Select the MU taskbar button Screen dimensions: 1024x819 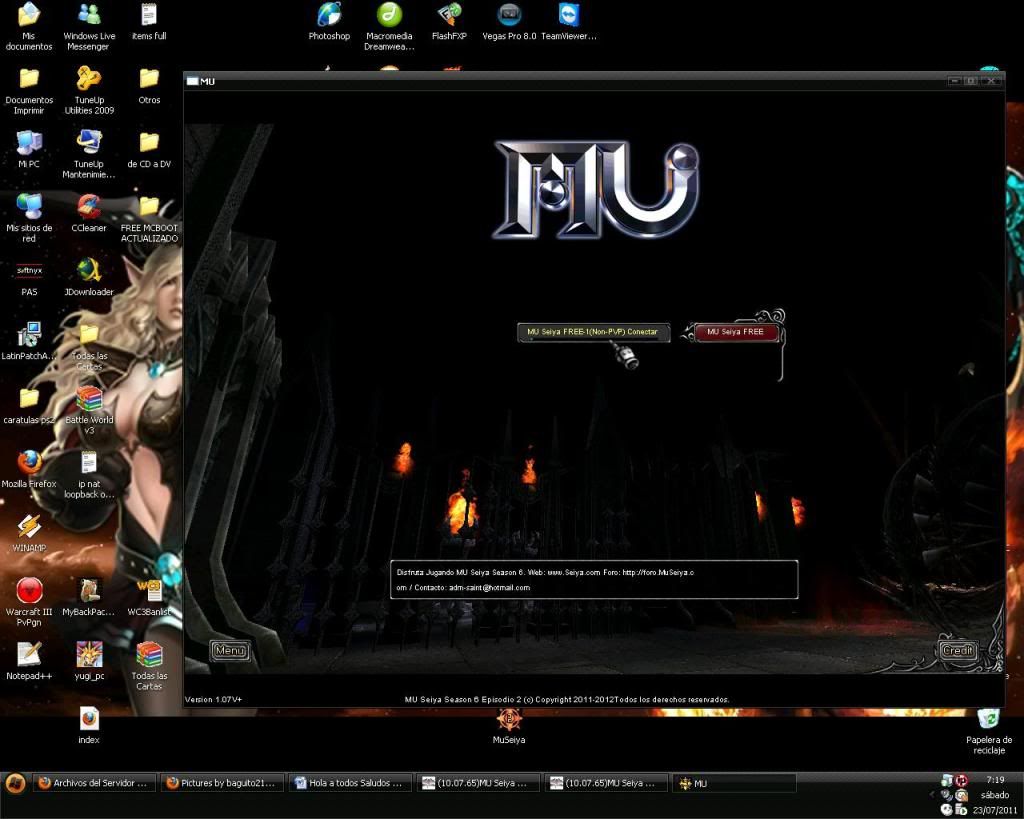[x=734, y=783]
